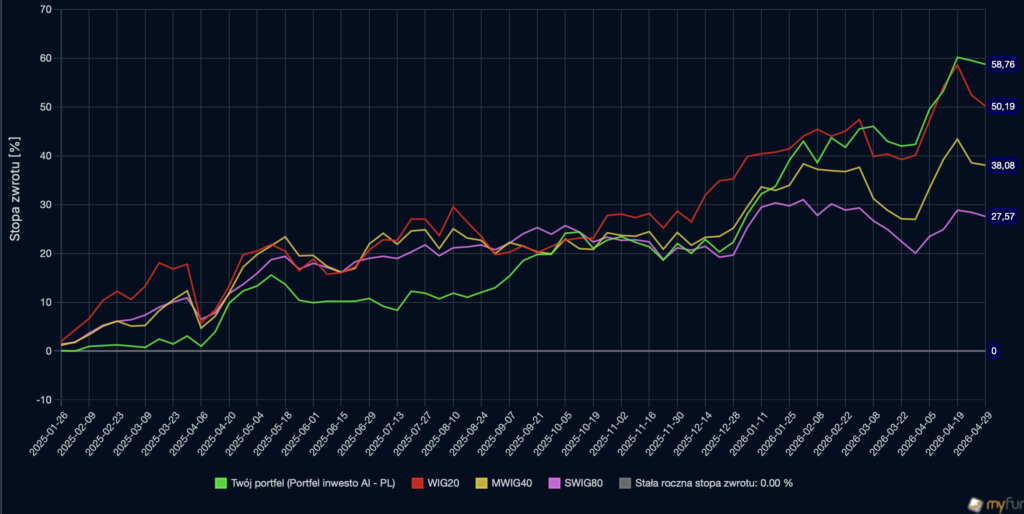Toggle the red WIG20 legend swatch

[416, 483]
